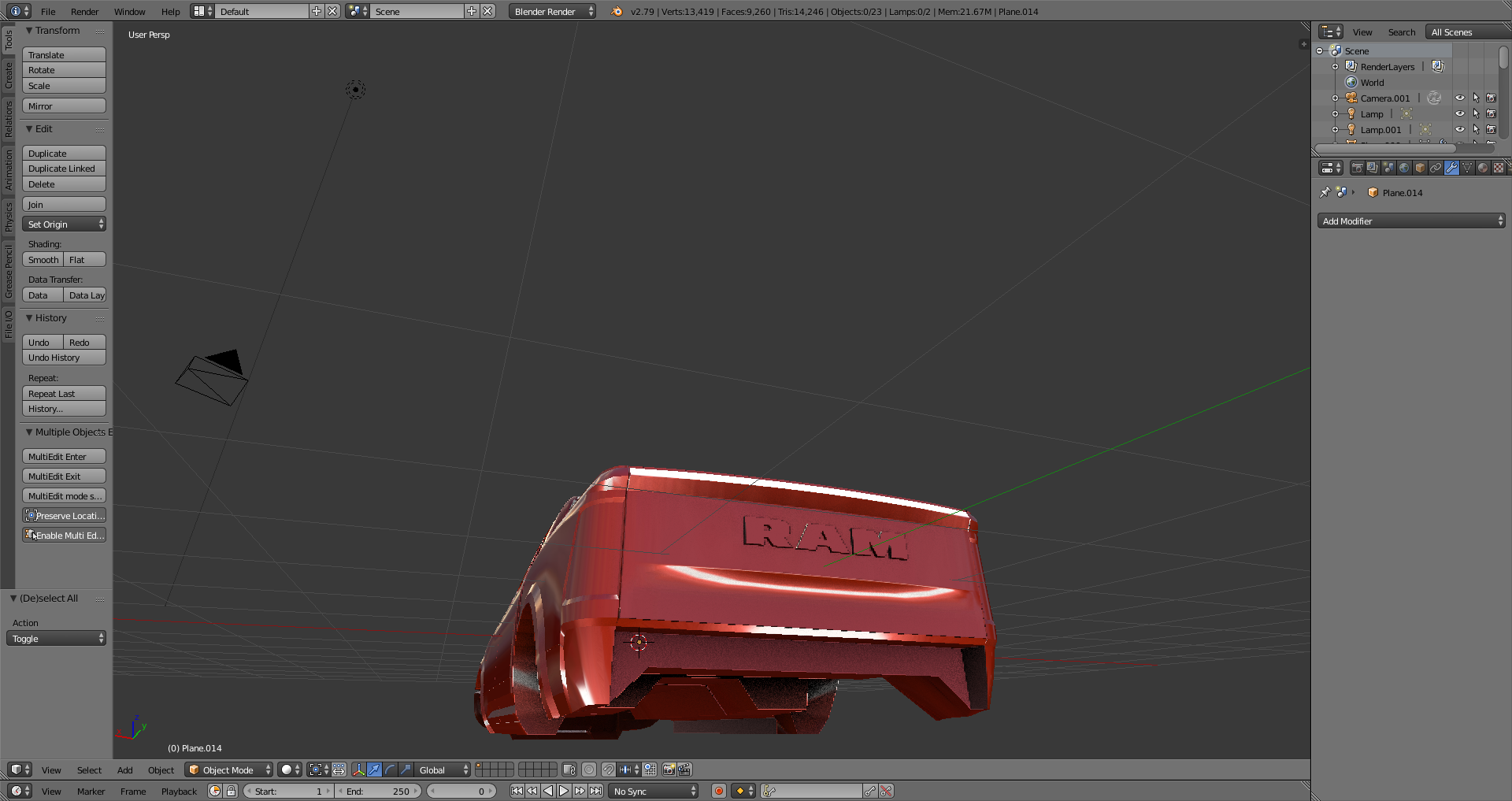Viewport: 1512px width, 801px height.
Task: Toggle the time range lock icon
Action: click(232, 791)
